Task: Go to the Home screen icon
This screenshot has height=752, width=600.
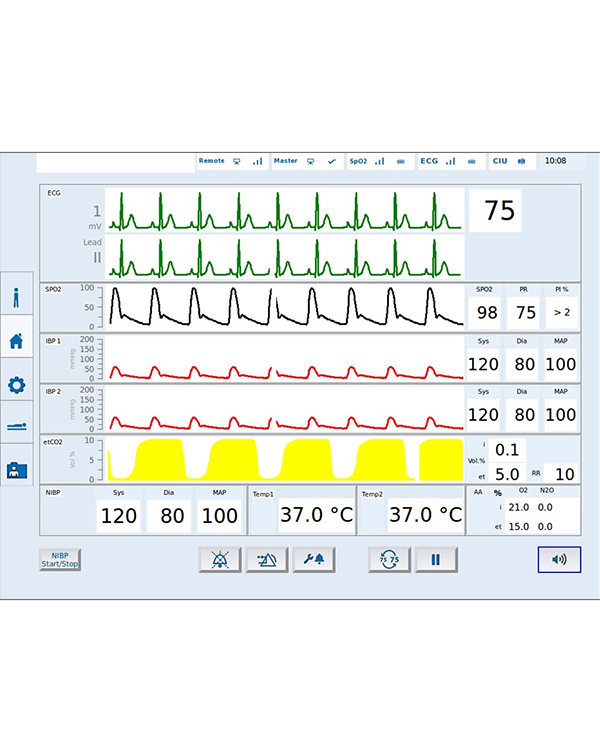Action: 16,341
